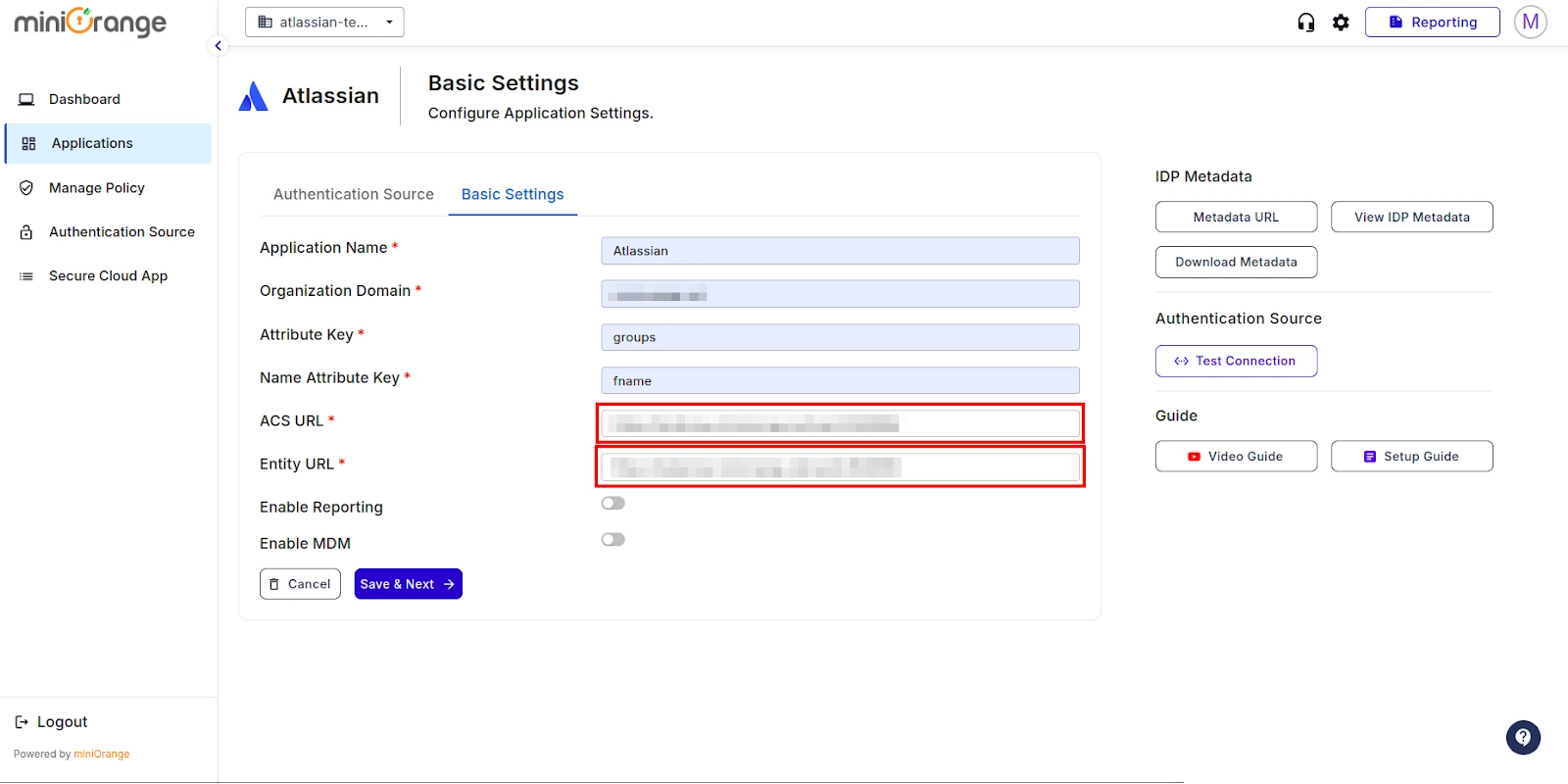Click the Organization Domain input field
Screen dimensions: 1568x784
840,294
